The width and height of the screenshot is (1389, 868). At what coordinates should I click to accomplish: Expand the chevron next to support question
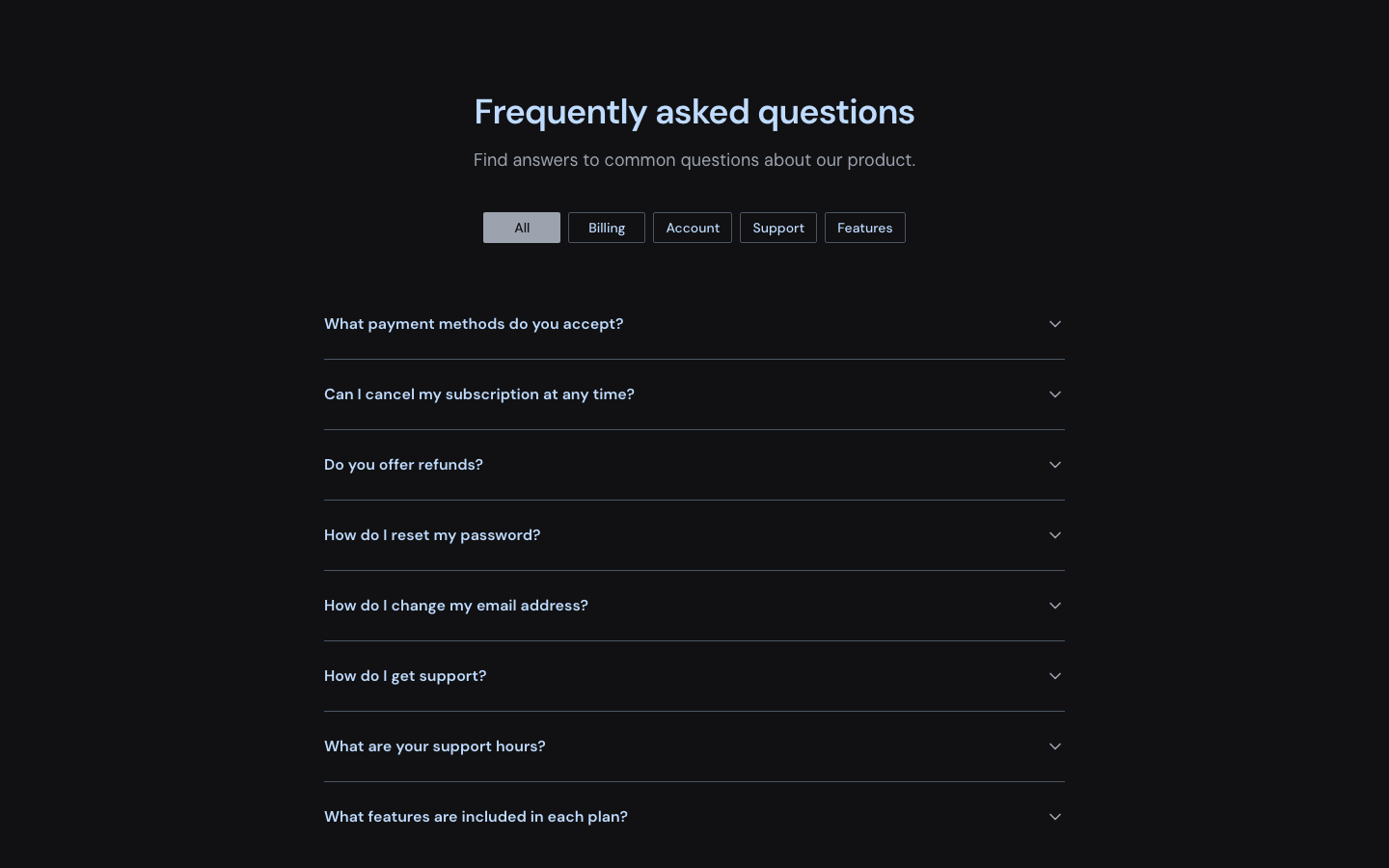click(x=1055, y=676)
